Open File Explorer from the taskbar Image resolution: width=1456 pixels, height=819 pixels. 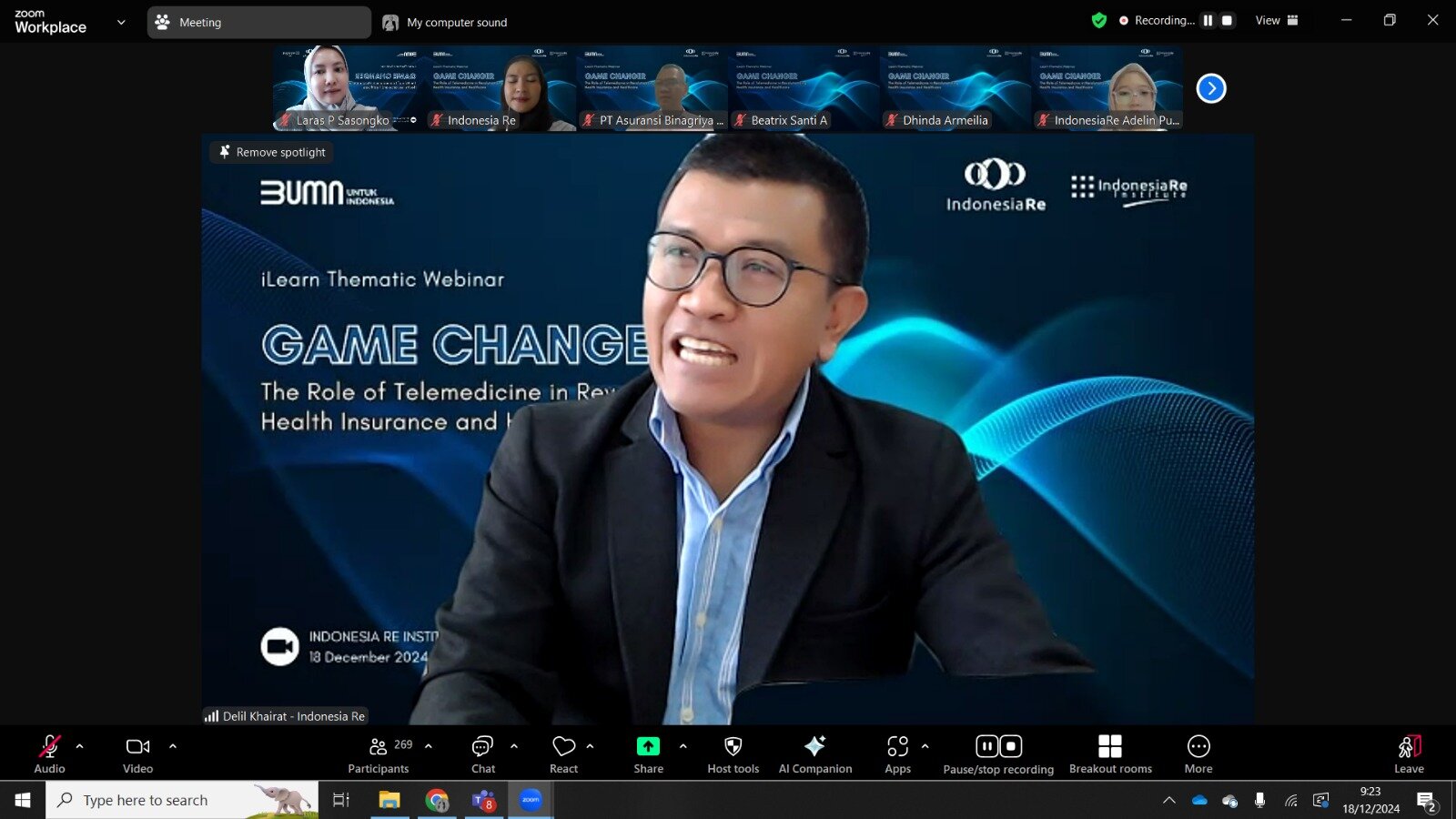(x=389, y=800)
